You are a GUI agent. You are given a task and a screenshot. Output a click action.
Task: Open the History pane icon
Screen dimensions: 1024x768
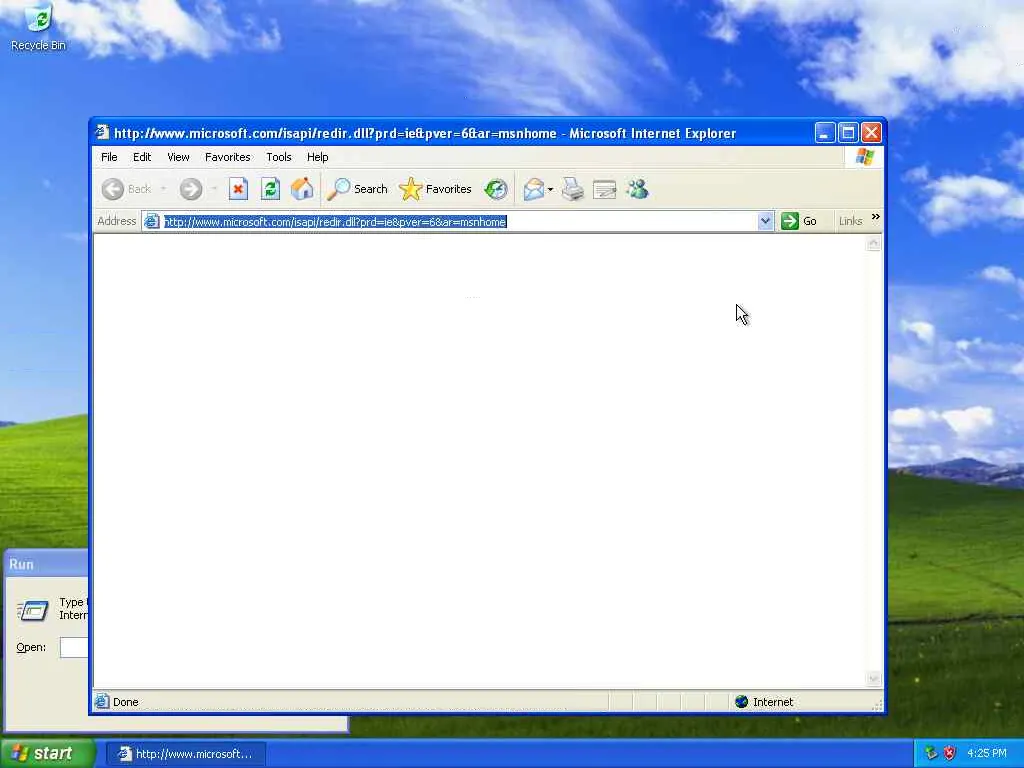click(x=496, y=189)
